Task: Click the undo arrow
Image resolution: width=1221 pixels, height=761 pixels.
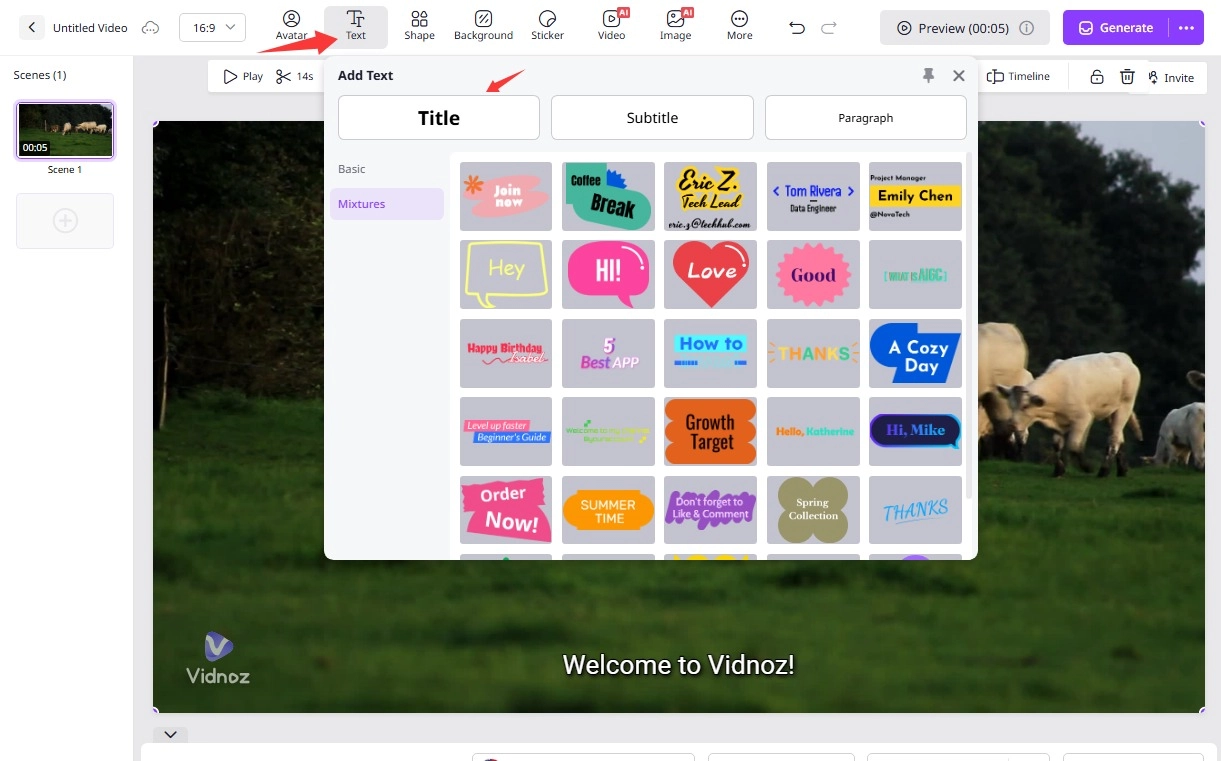Action: 797,28
